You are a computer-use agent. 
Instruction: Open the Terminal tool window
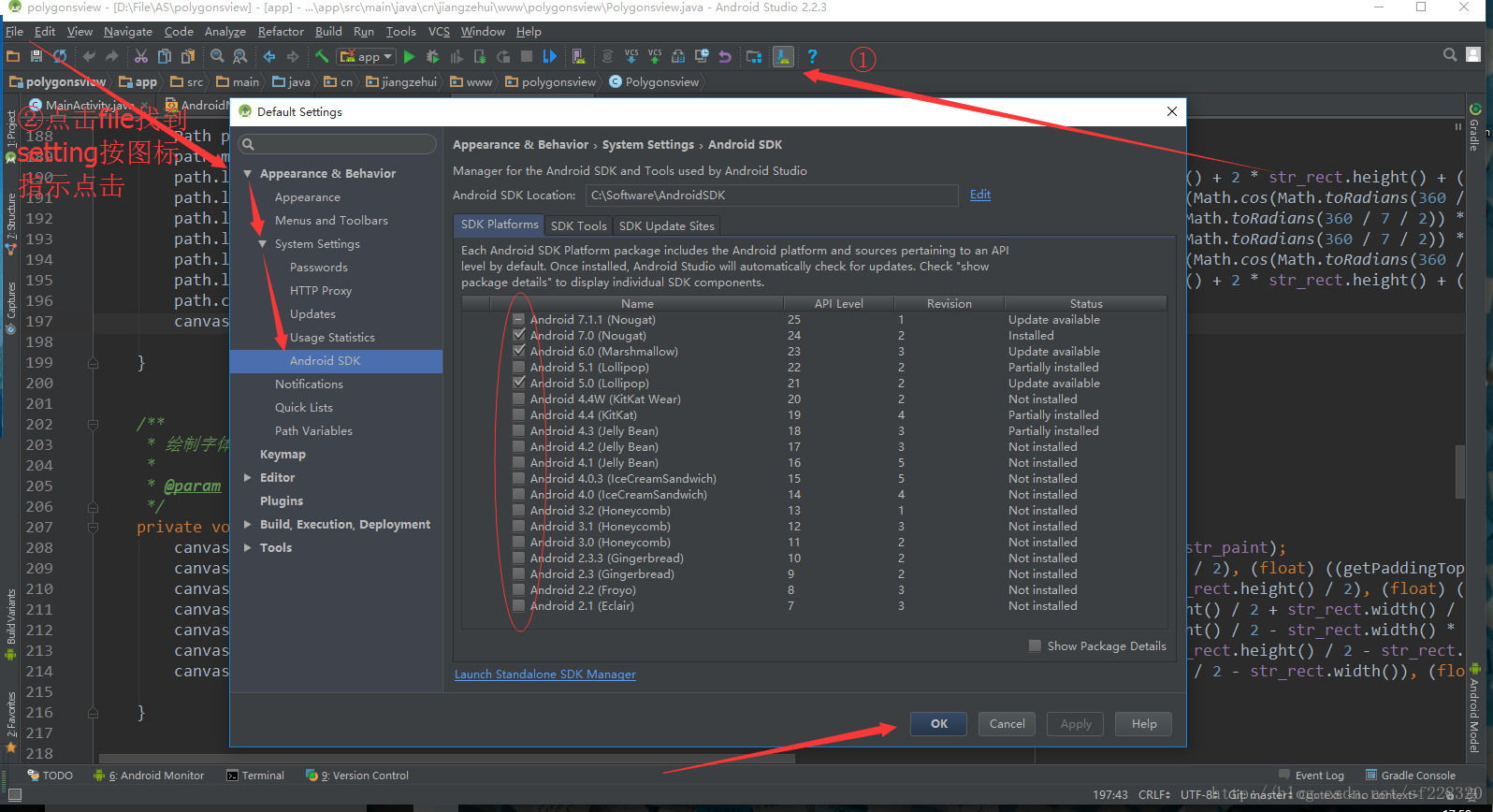pyautogui.click(x=255, y=776)
